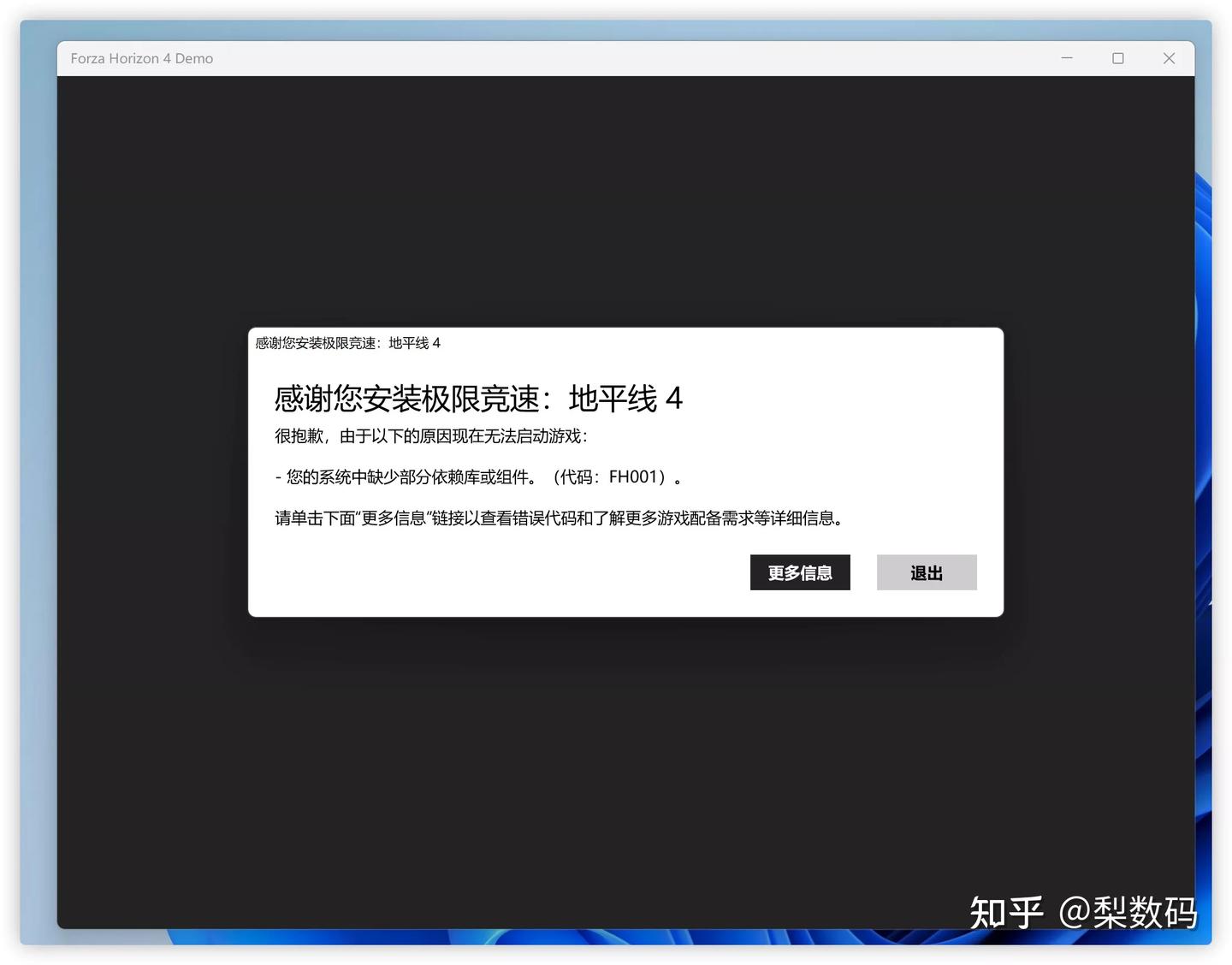
Task: Minimize the Forza Horizon 4 Demo window
Action: 1066,58
